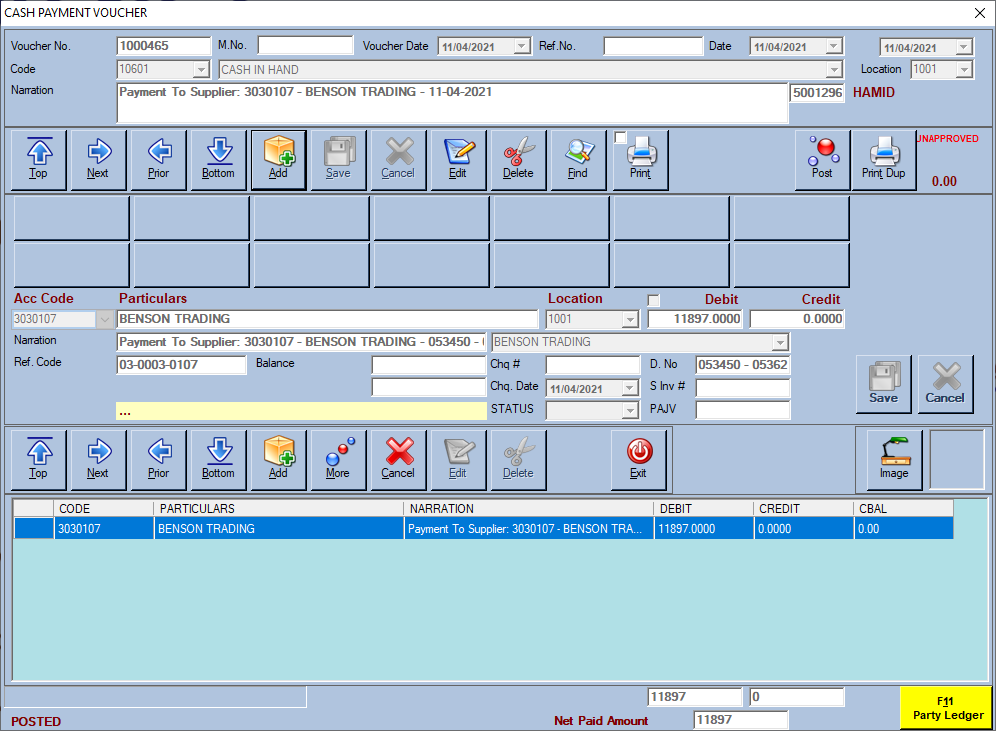996x731 pixels.
Task: Open the Chq. Date dropdown
Action: 630,388
